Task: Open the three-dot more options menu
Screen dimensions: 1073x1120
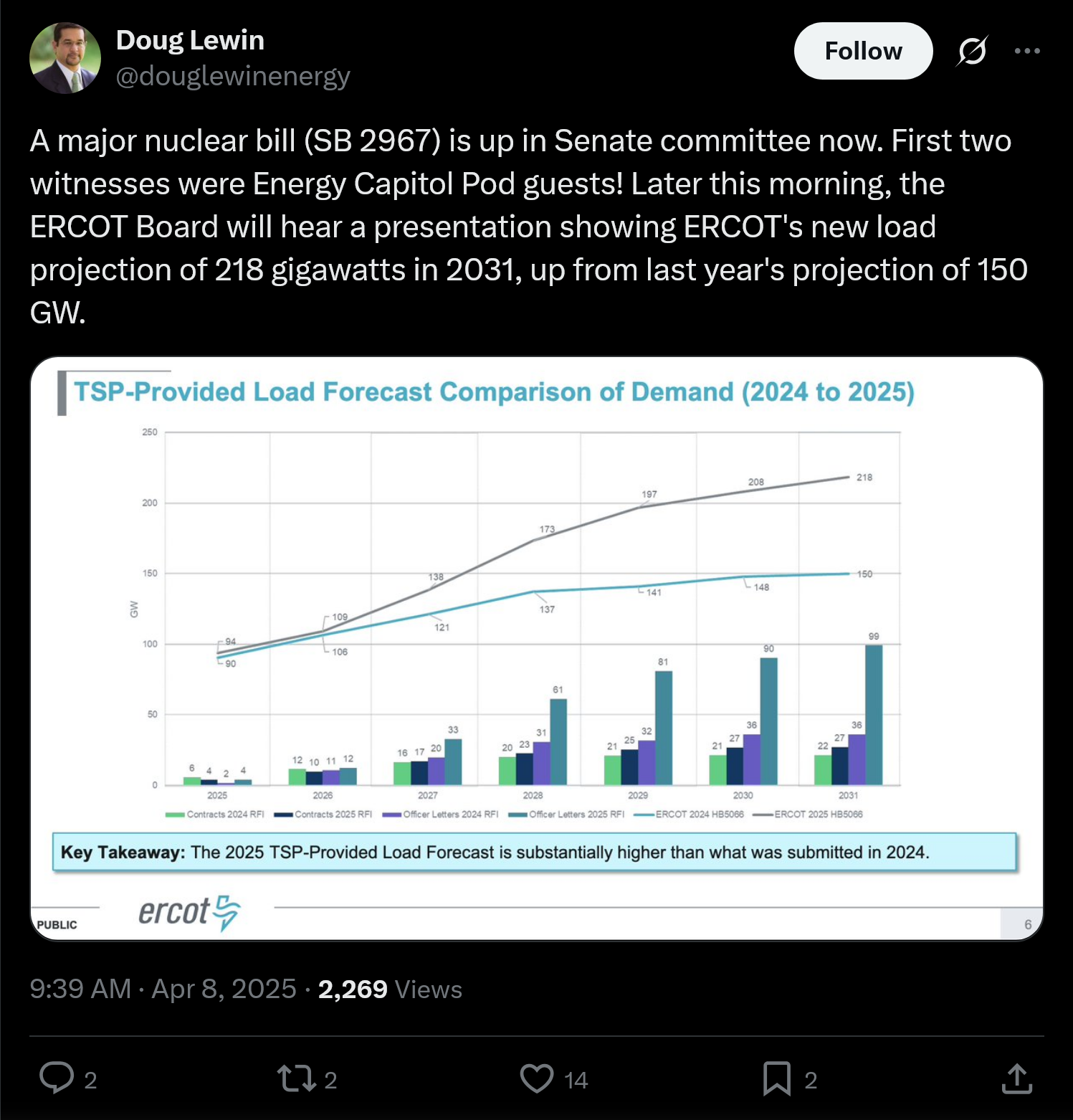Action: (1027, 51)
